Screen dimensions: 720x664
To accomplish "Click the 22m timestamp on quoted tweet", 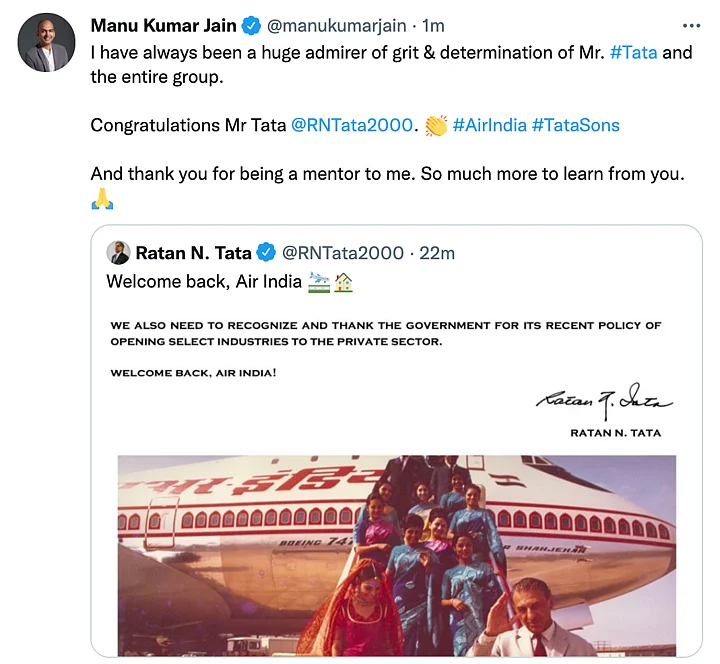I will (437, 253).
